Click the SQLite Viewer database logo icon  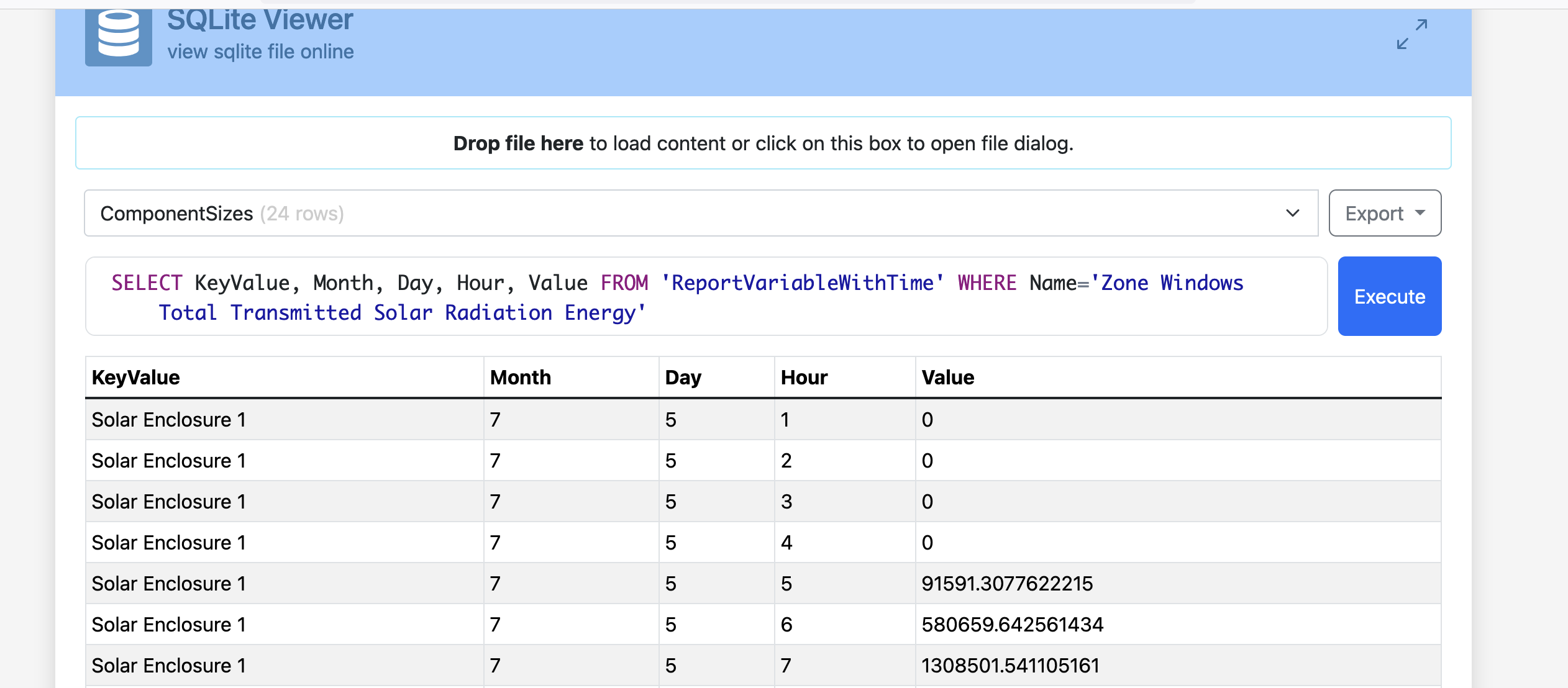coord(119,37)
